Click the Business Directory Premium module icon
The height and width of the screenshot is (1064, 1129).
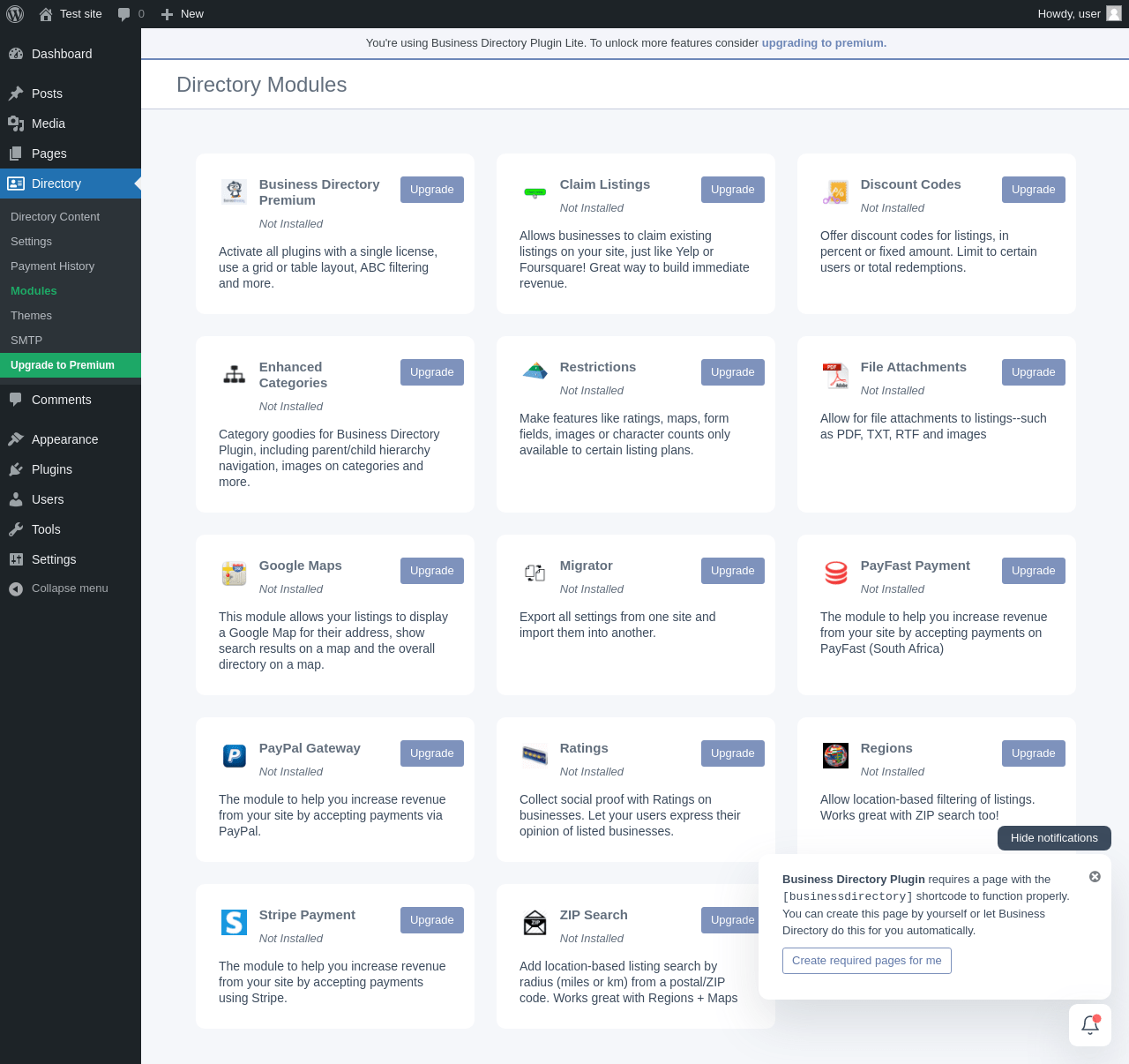coord(234,191)
